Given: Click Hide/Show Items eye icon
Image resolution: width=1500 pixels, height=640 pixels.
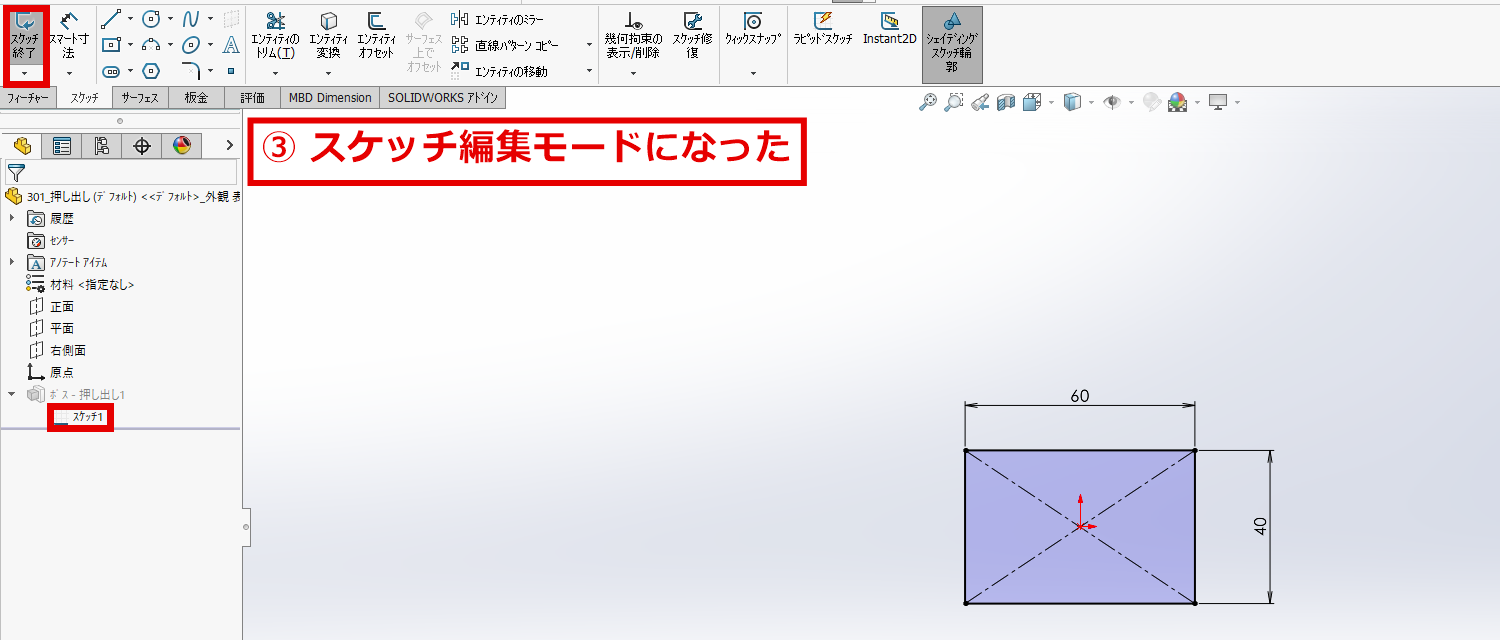Looking at the screenshot, I should (x=1111, y=102).
